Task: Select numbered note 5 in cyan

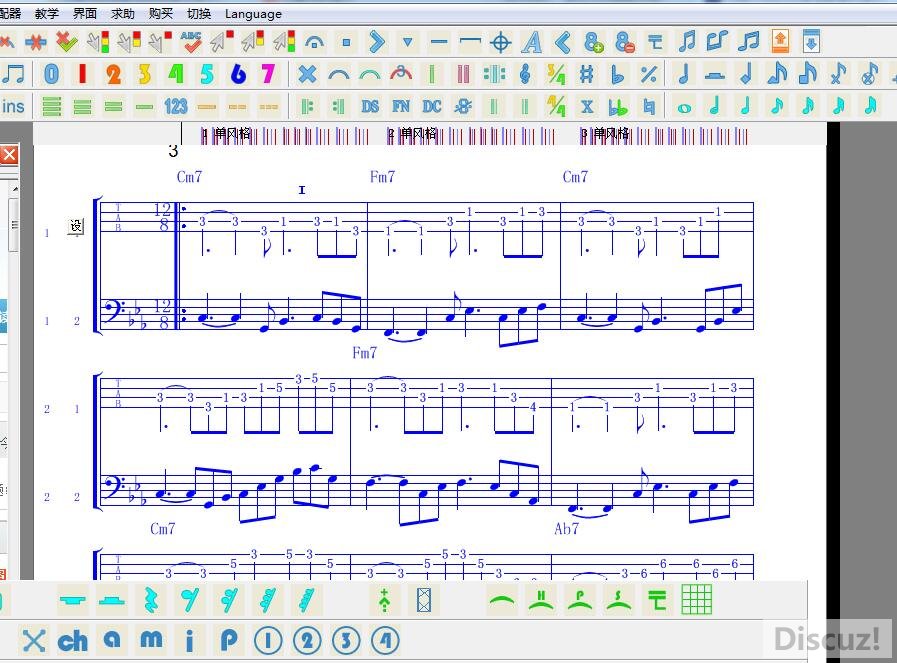Action: [x=207, y=74]
